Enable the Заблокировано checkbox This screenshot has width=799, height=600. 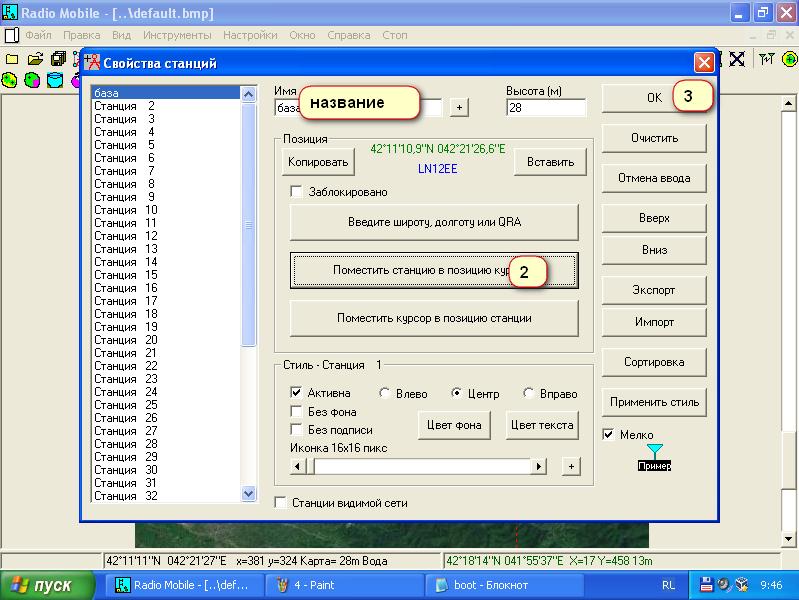(x=296, y=192)
